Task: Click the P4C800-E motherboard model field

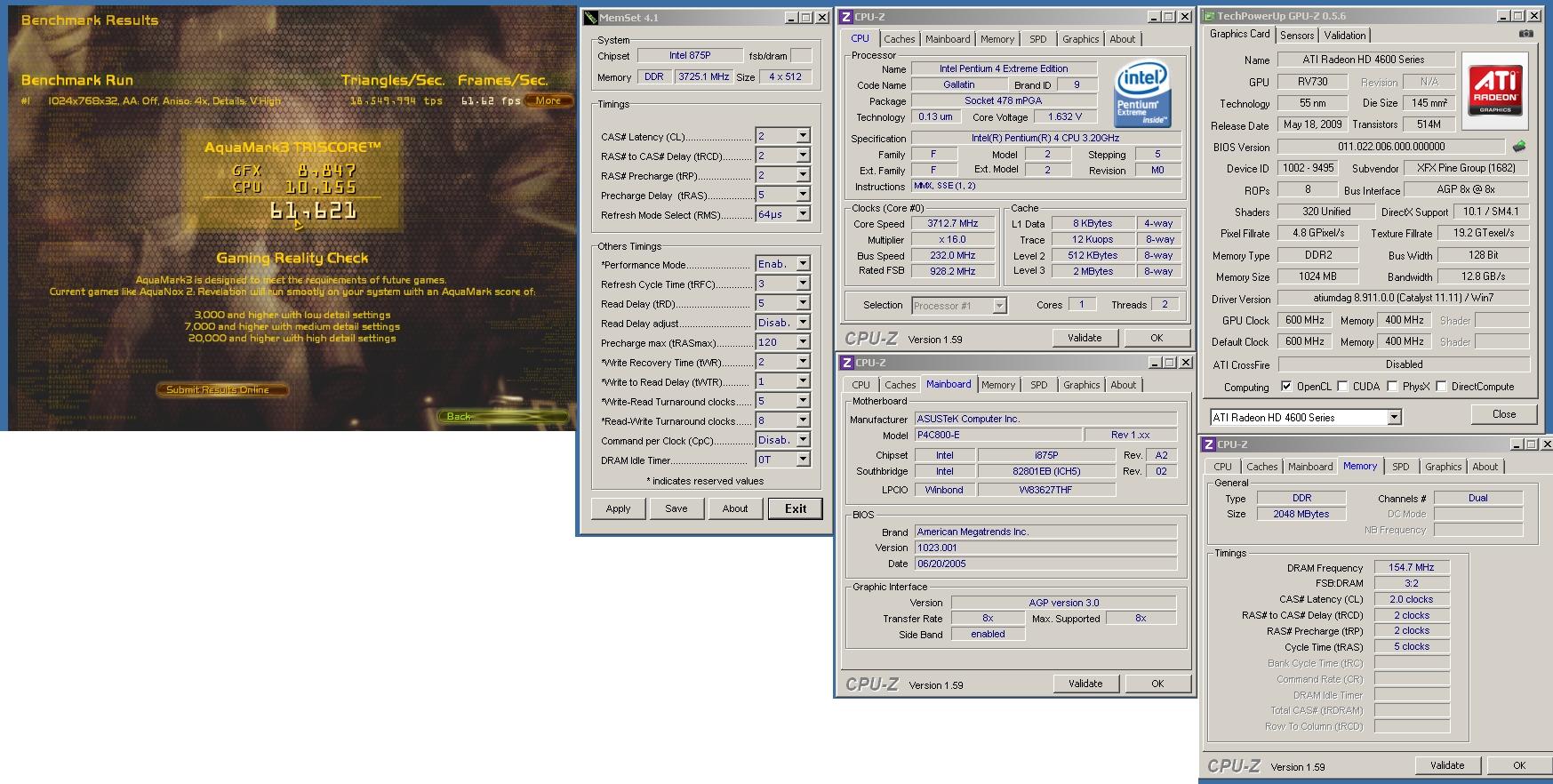Action: [x=999, y=435]
